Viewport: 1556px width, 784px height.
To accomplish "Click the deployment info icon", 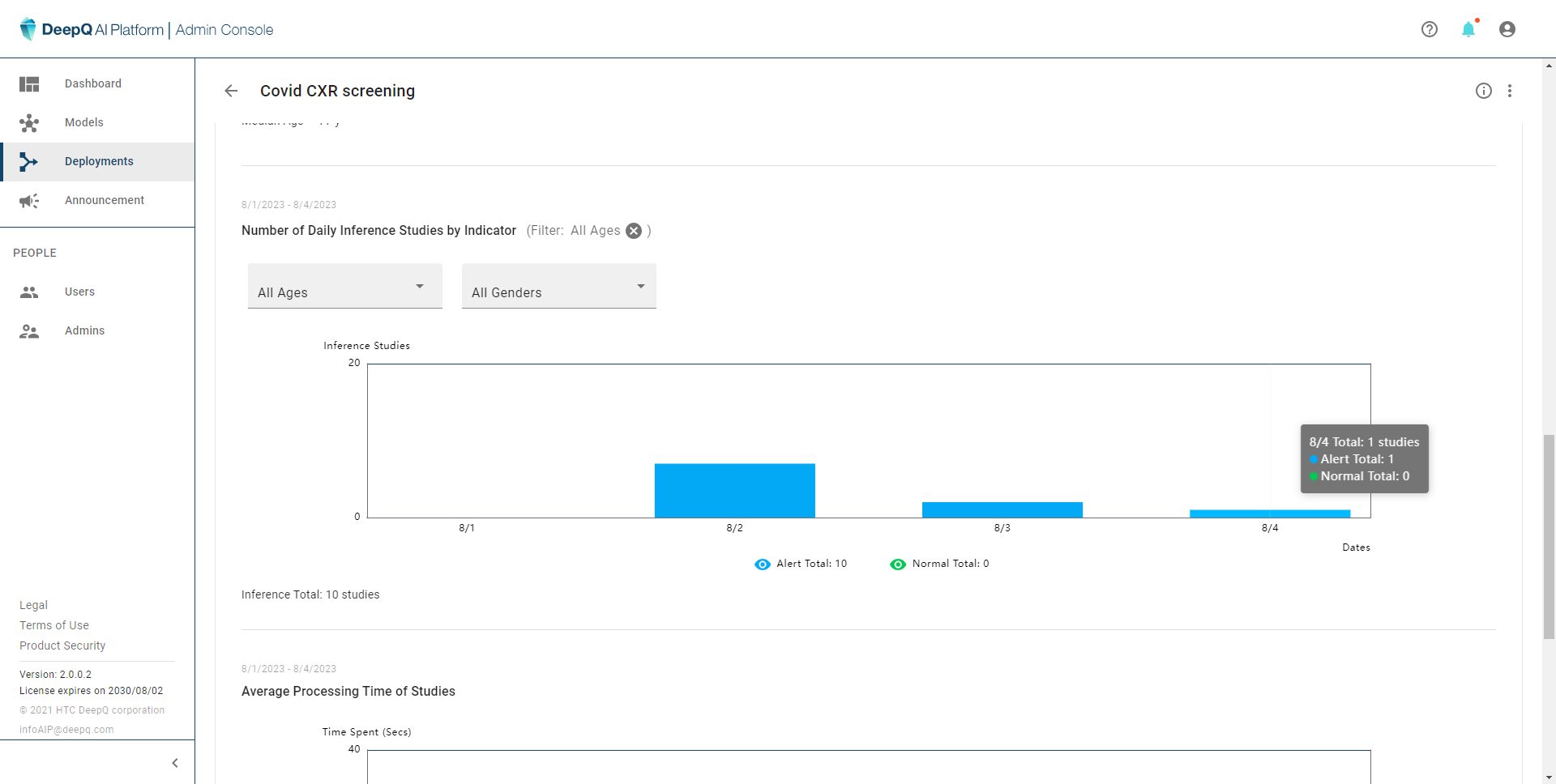I will point(1484,91).
